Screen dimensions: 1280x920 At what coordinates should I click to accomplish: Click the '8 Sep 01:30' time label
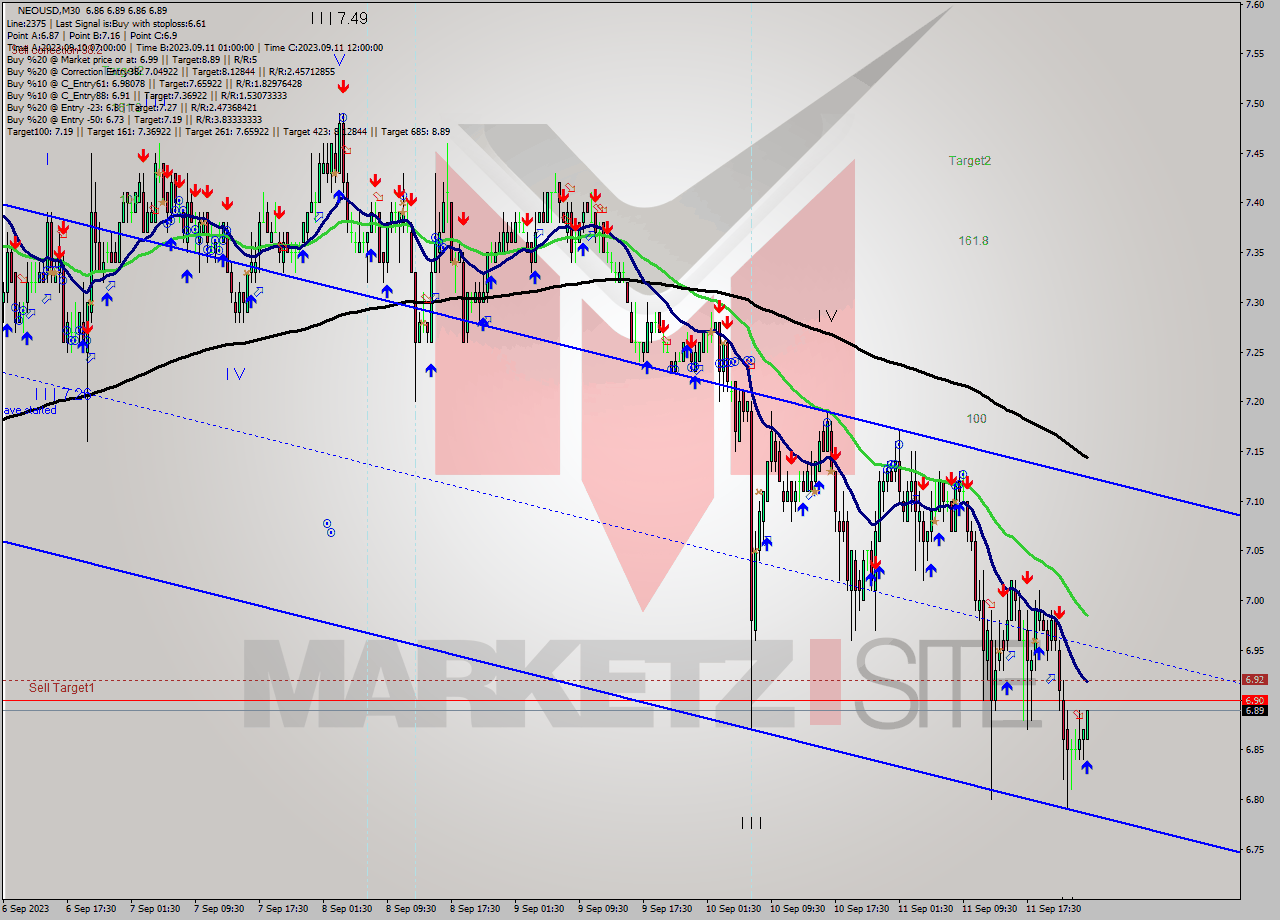[x=347, y=909]
